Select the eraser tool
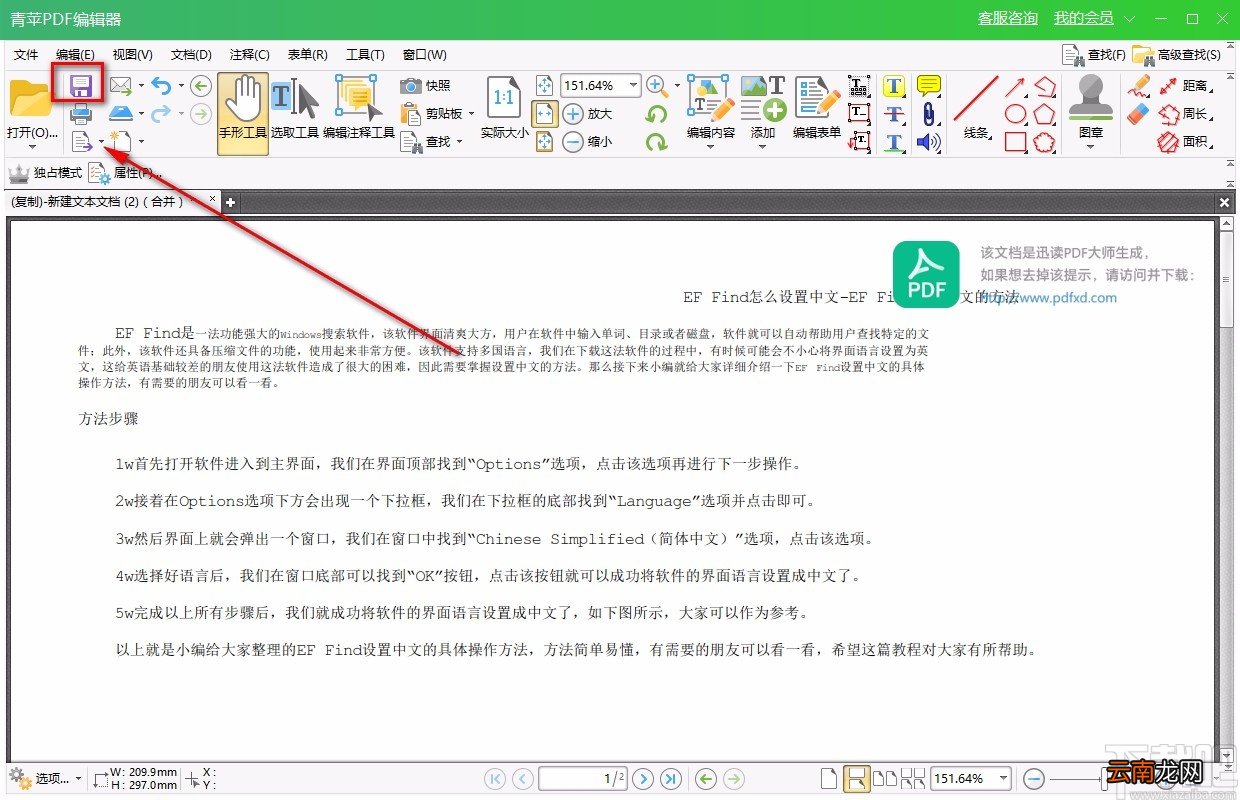 tap(1139, 114)
